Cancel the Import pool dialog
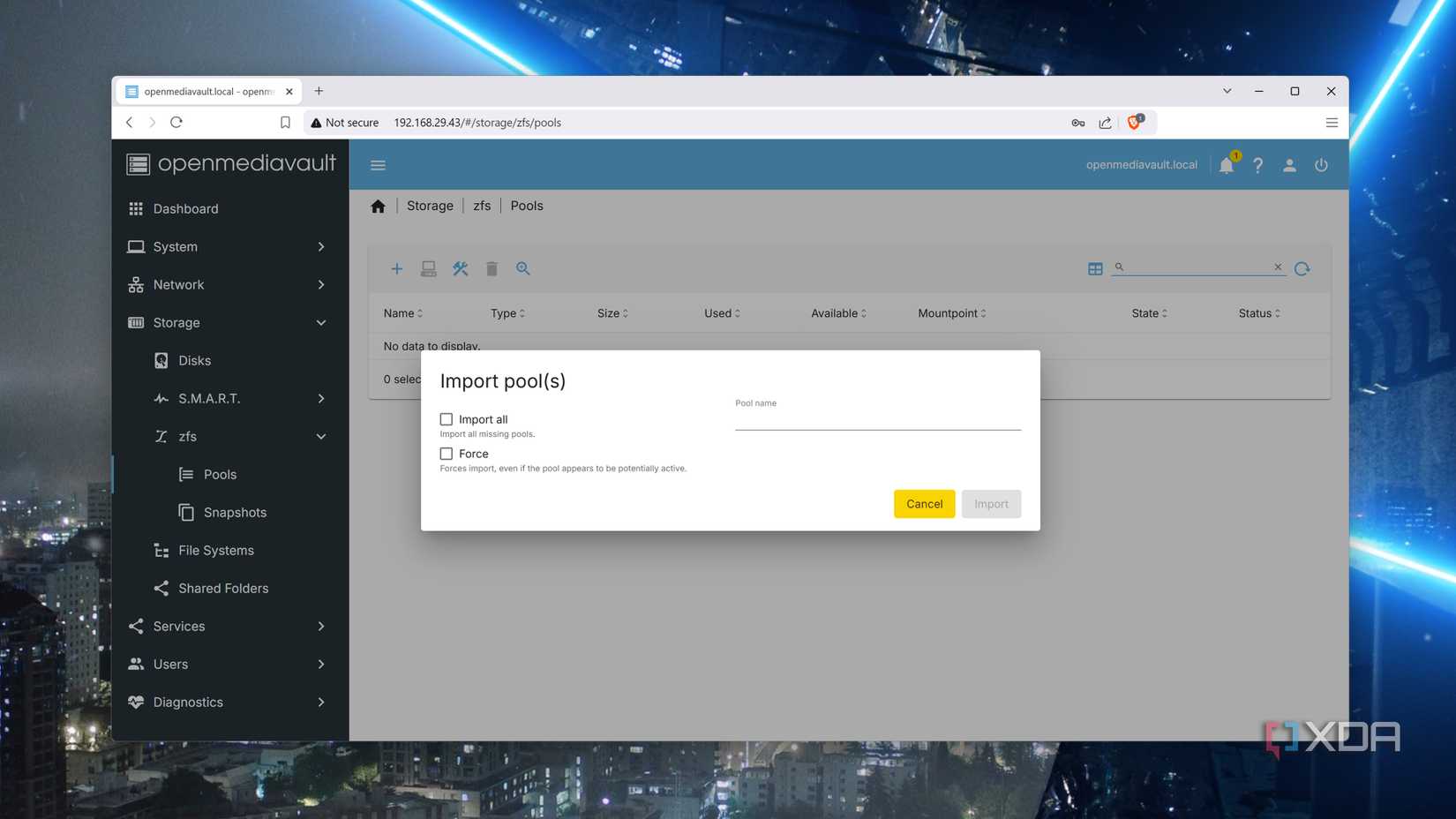1456x819 pixels. tap(924, 504)
